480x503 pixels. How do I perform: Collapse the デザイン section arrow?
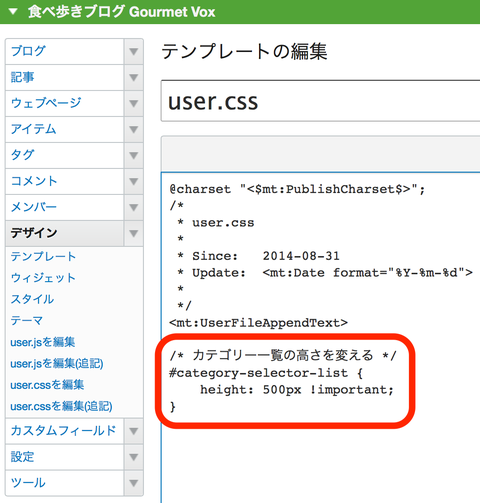pyautogui.click(x=134, y=234)
